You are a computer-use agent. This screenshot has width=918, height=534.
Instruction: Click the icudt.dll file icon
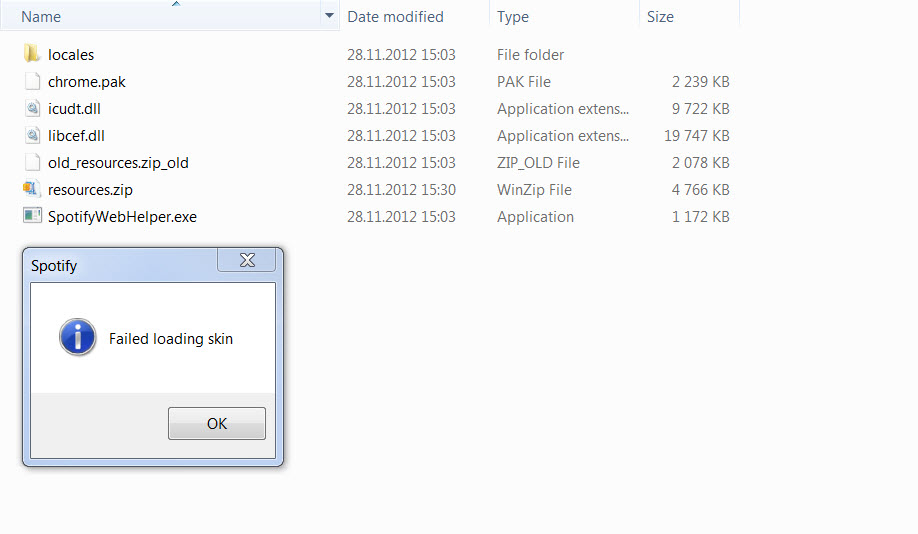pyautogui.click(x=31, y=109)
